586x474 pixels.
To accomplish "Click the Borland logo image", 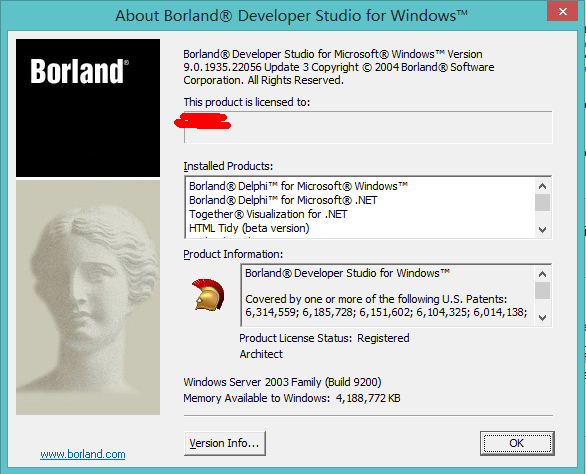I will [88, 108].
